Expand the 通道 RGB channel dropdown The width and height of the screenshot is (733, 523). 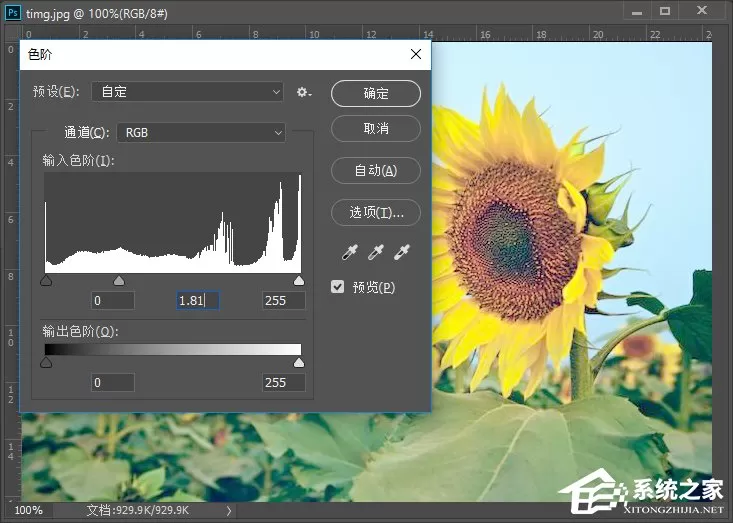201,133
